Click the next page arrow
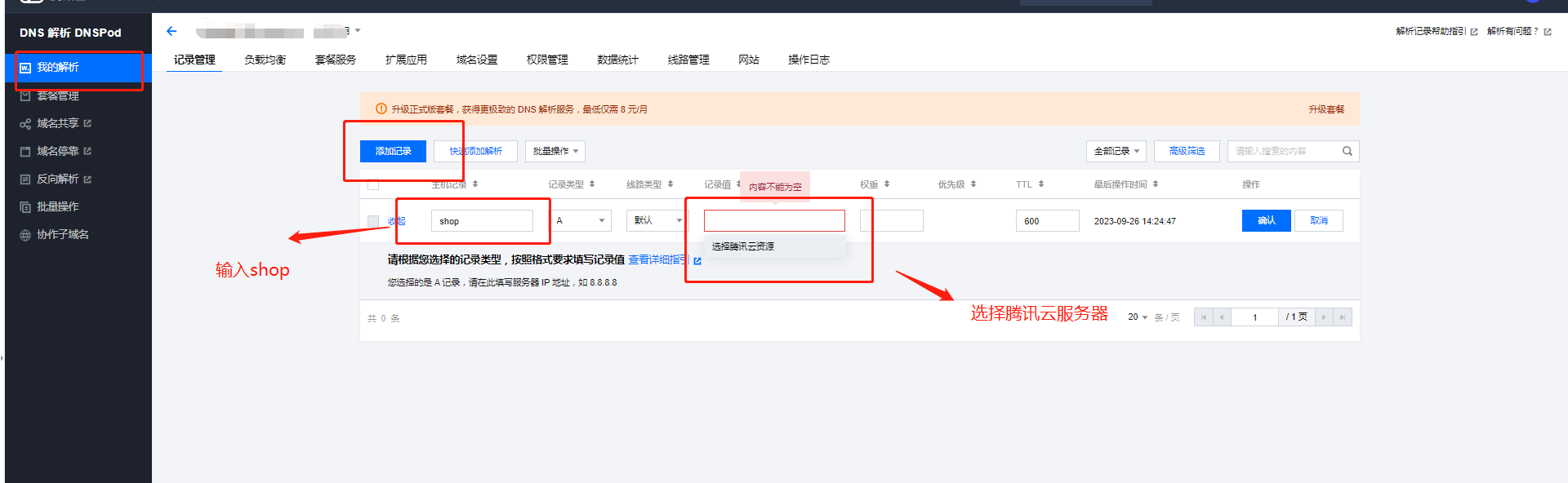The image size is (1568, 483). coord(1324,317)
